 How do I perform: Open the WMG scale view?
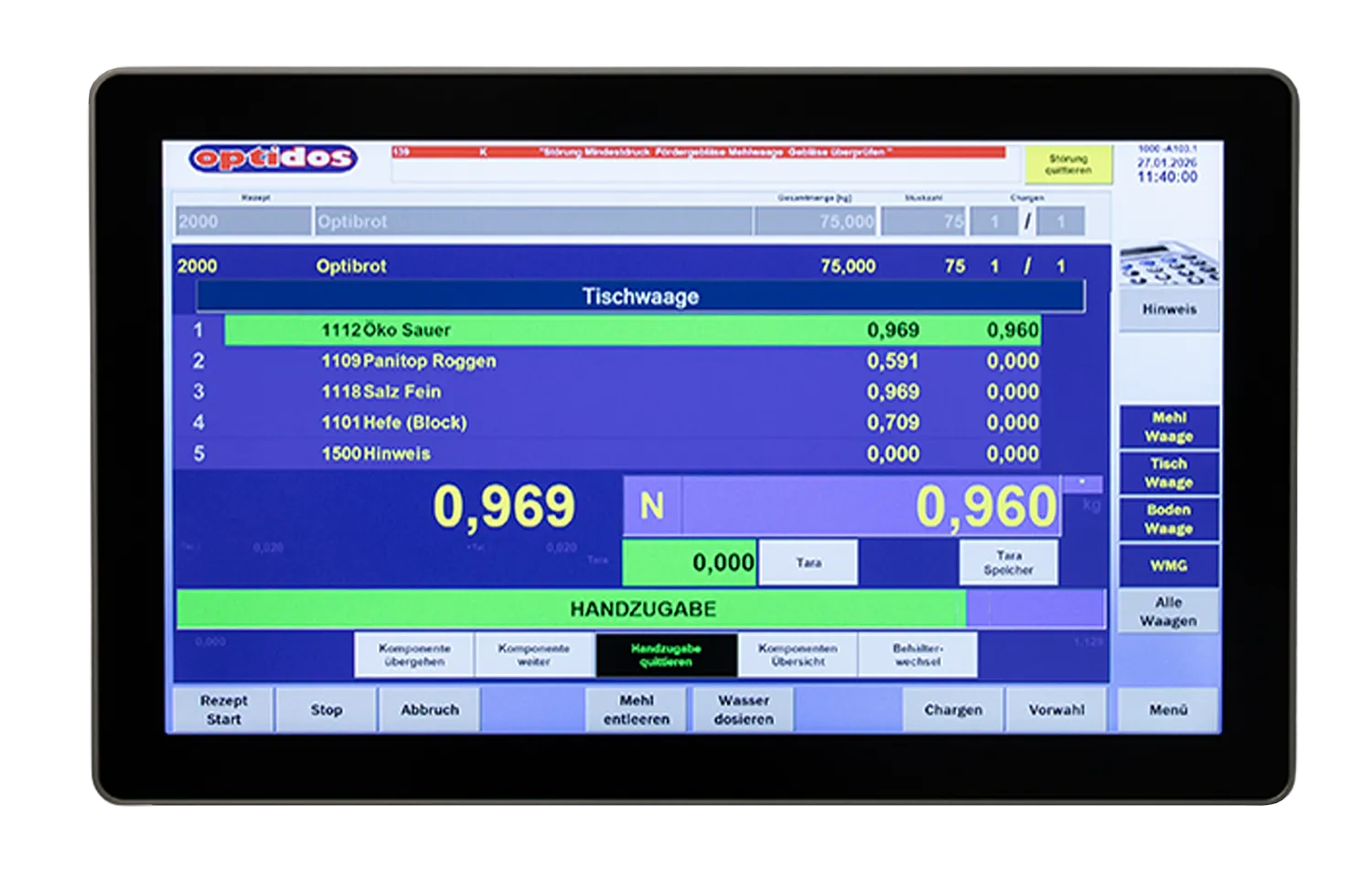[1169, 566]
